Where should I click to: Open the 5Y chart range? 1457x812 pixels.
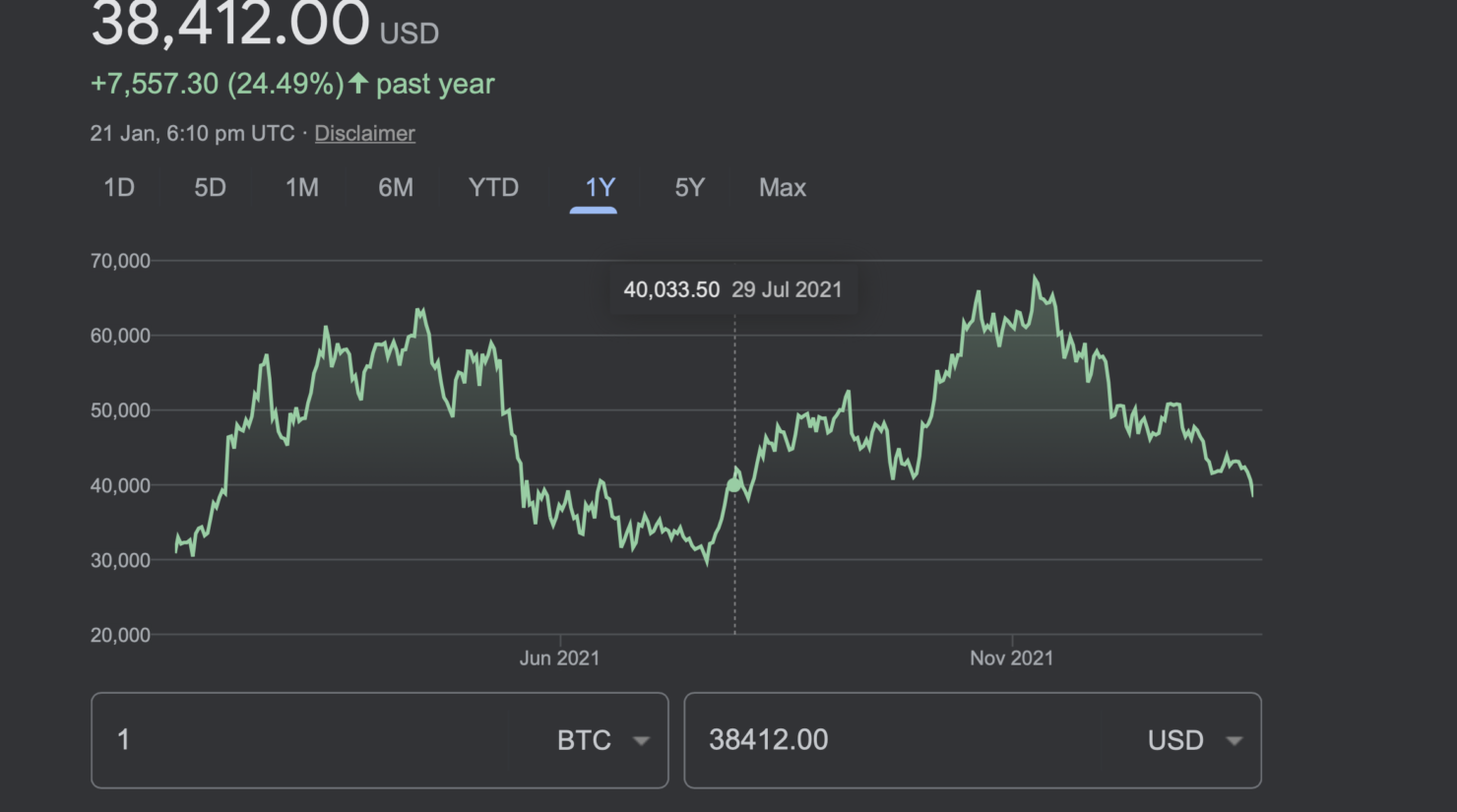click(x=689, y=187)
